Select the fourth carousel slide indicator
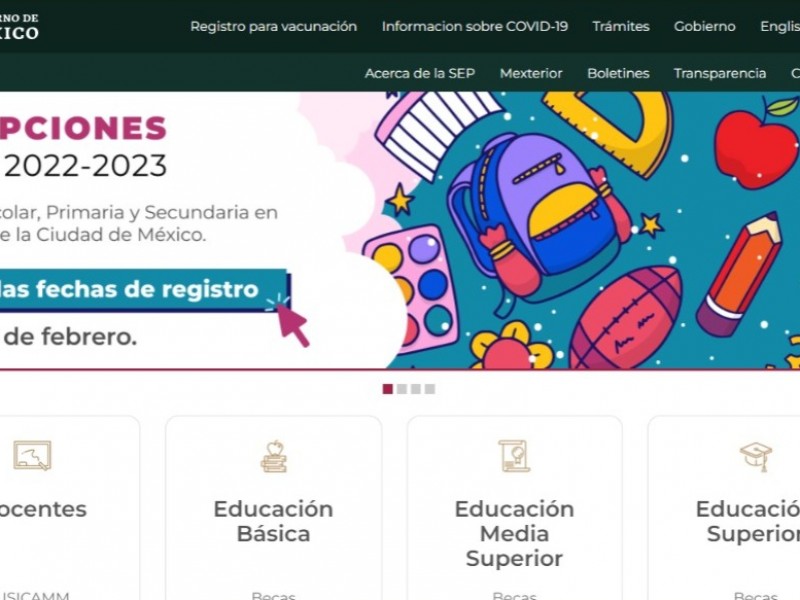 [x=430, y=389]
